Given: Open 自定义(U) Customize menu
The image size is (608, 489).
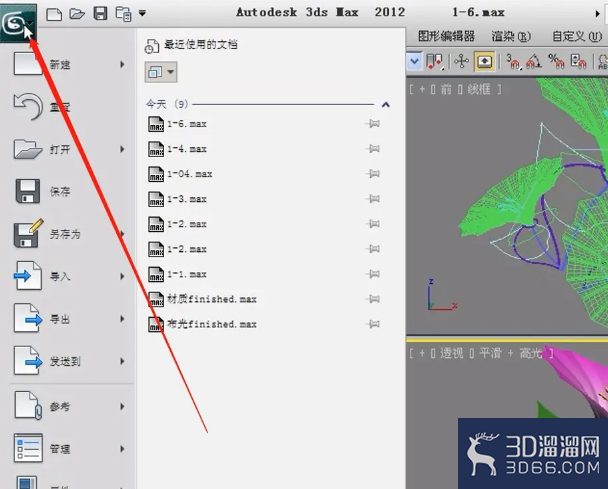Looking at the screenshot, I should (x=577, y=36).
